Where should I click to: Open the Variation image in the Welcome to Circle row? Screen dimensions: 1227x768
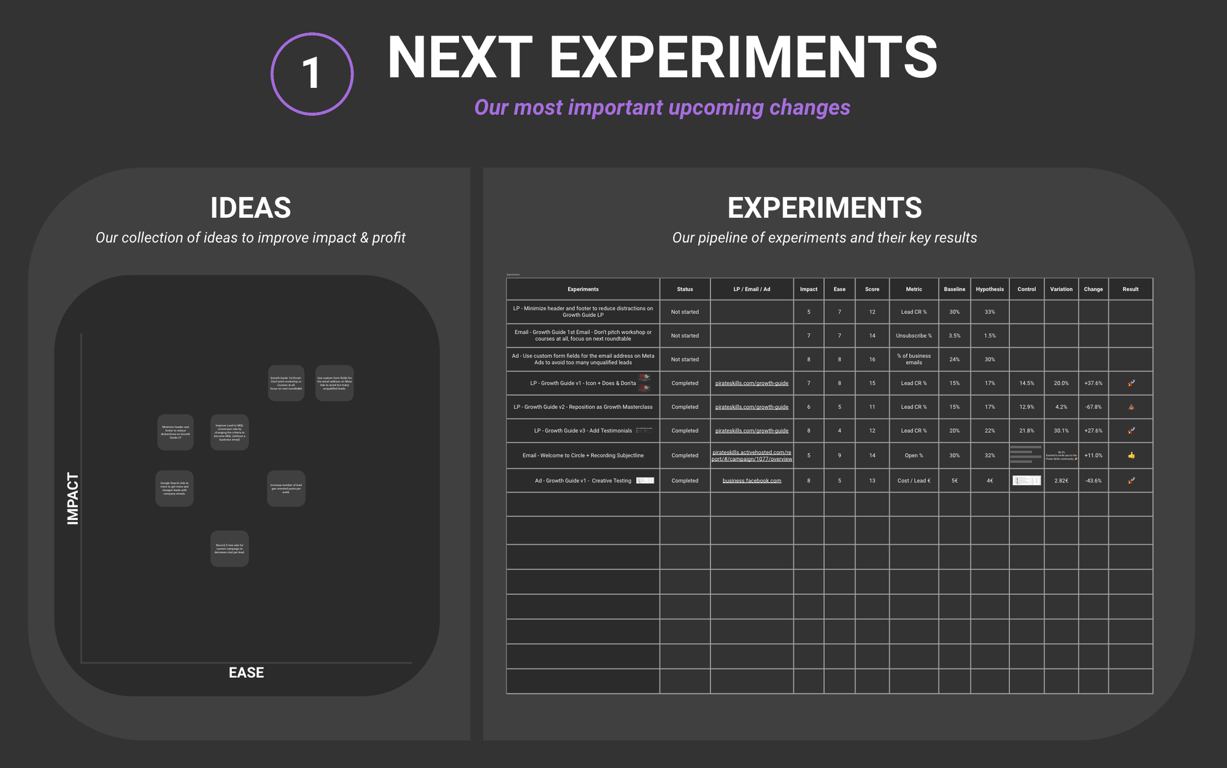coord(1061,455)
